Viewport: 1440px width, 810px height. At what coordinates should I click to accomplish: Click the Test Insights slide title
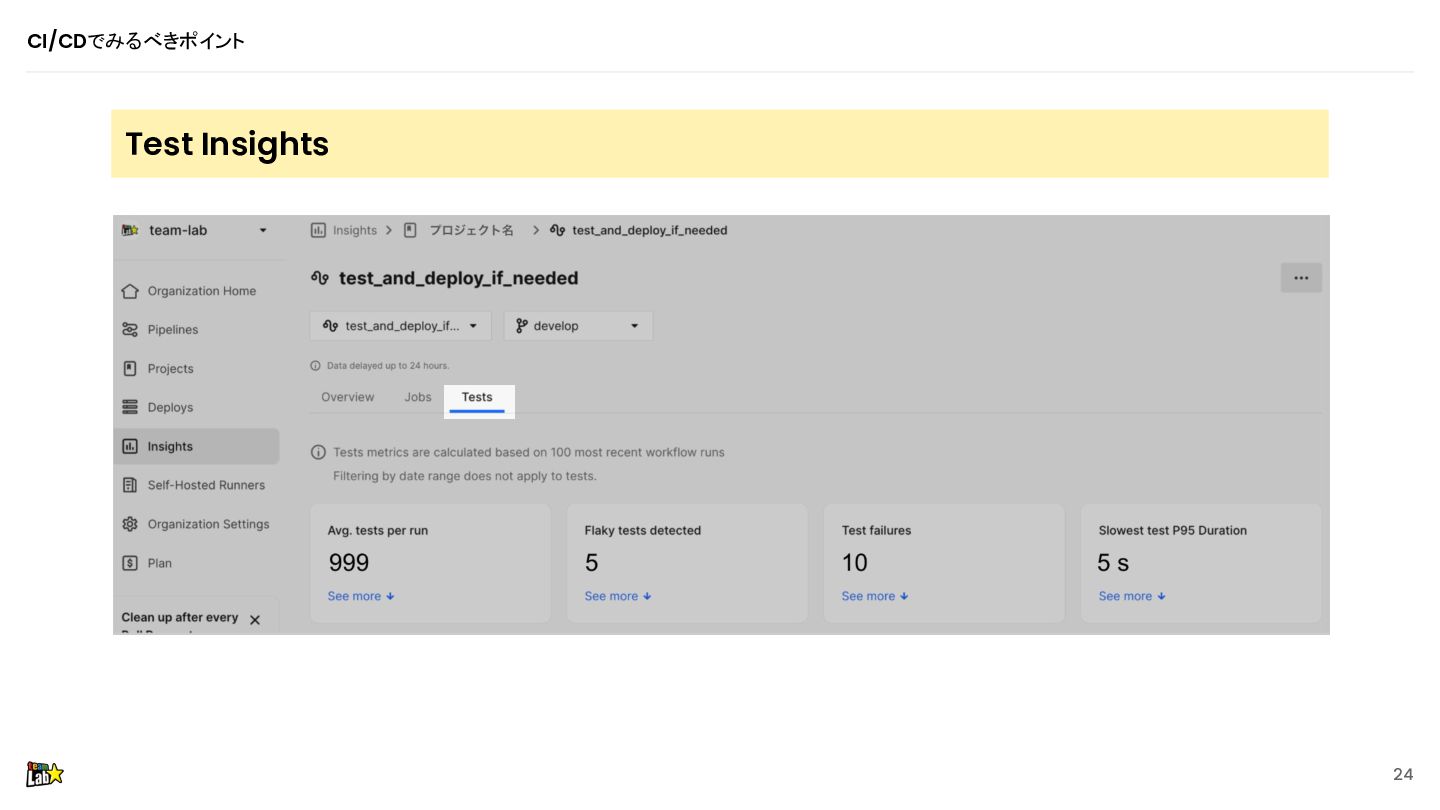[x=227, y=144]
